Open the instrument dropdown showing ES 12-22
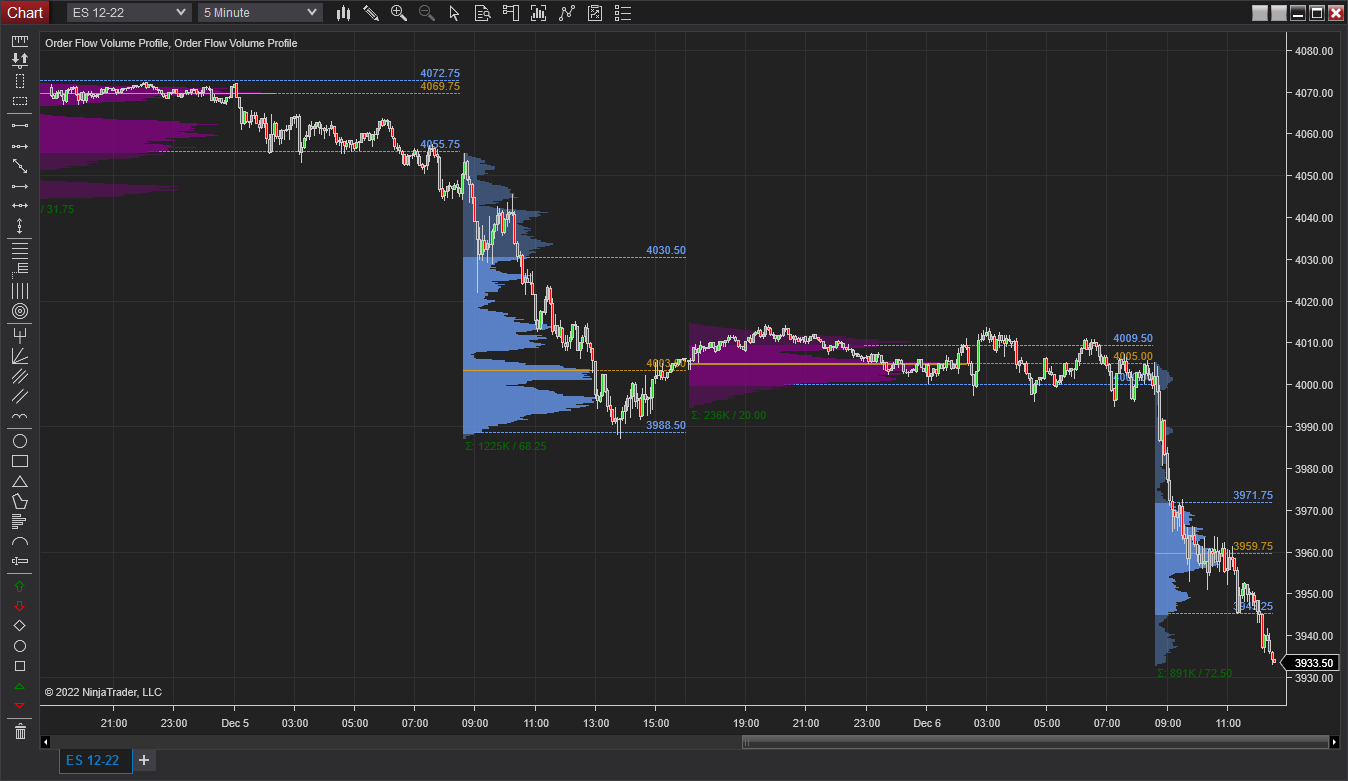 pyautogui.click(x=127, y=12)
